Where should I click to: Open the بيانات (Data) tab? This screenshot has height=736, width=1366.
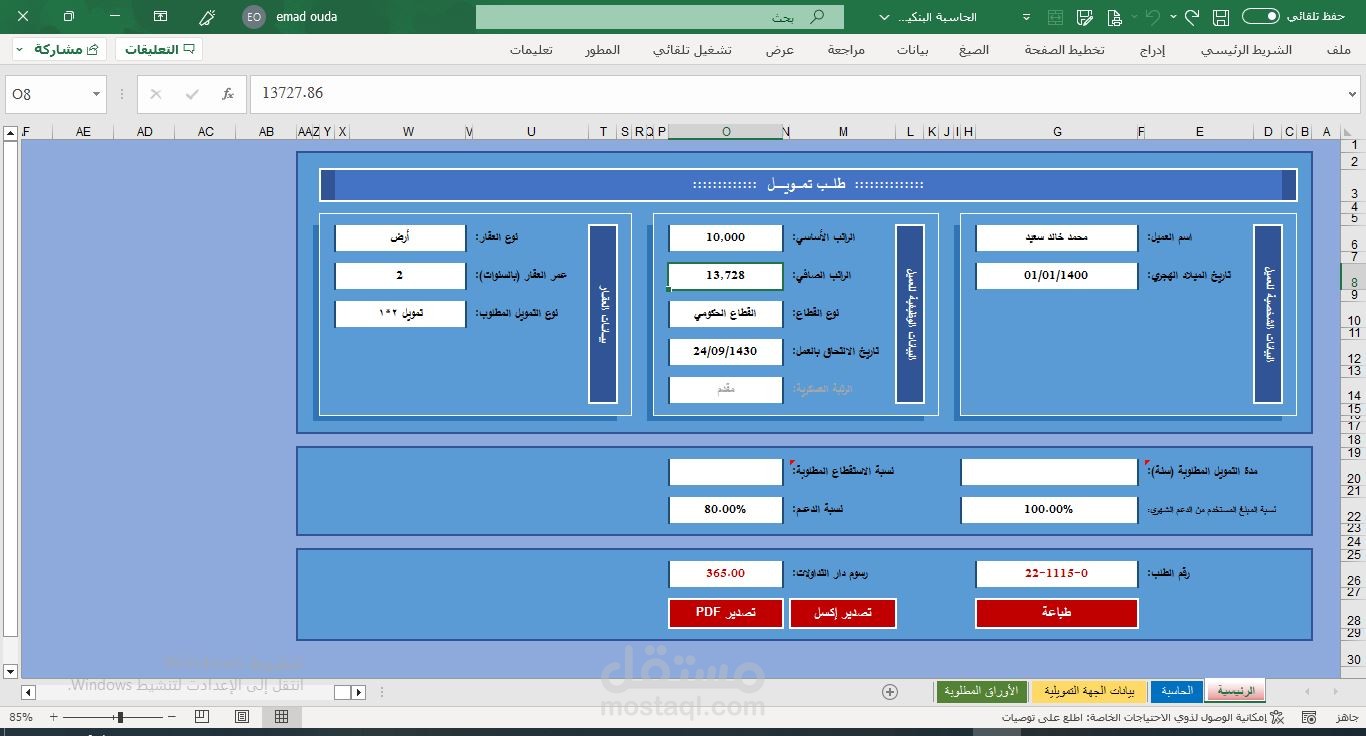coord(912,50)
